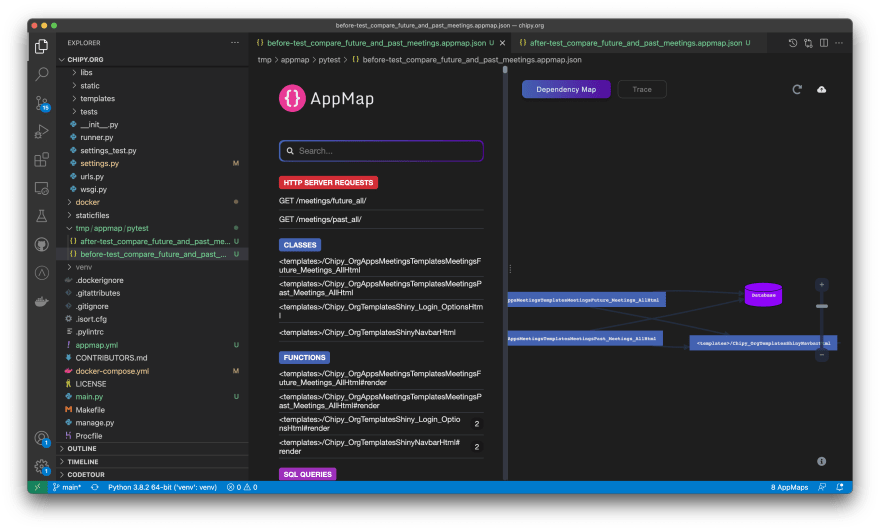
Task: Reload the AppMap diagram
Action: pyautogui.click(x=797, y=89)
